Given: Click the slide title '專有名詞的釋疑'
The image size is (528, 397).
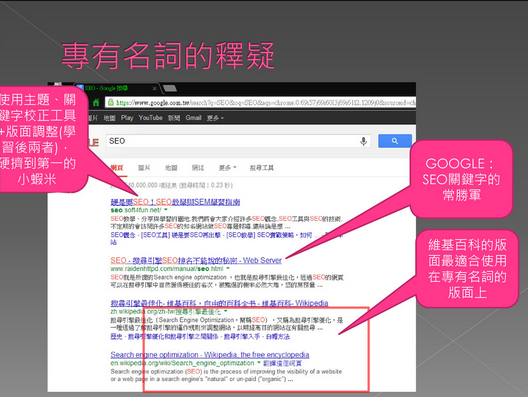Looking at the screenshot, I should [x=168, y=56].
